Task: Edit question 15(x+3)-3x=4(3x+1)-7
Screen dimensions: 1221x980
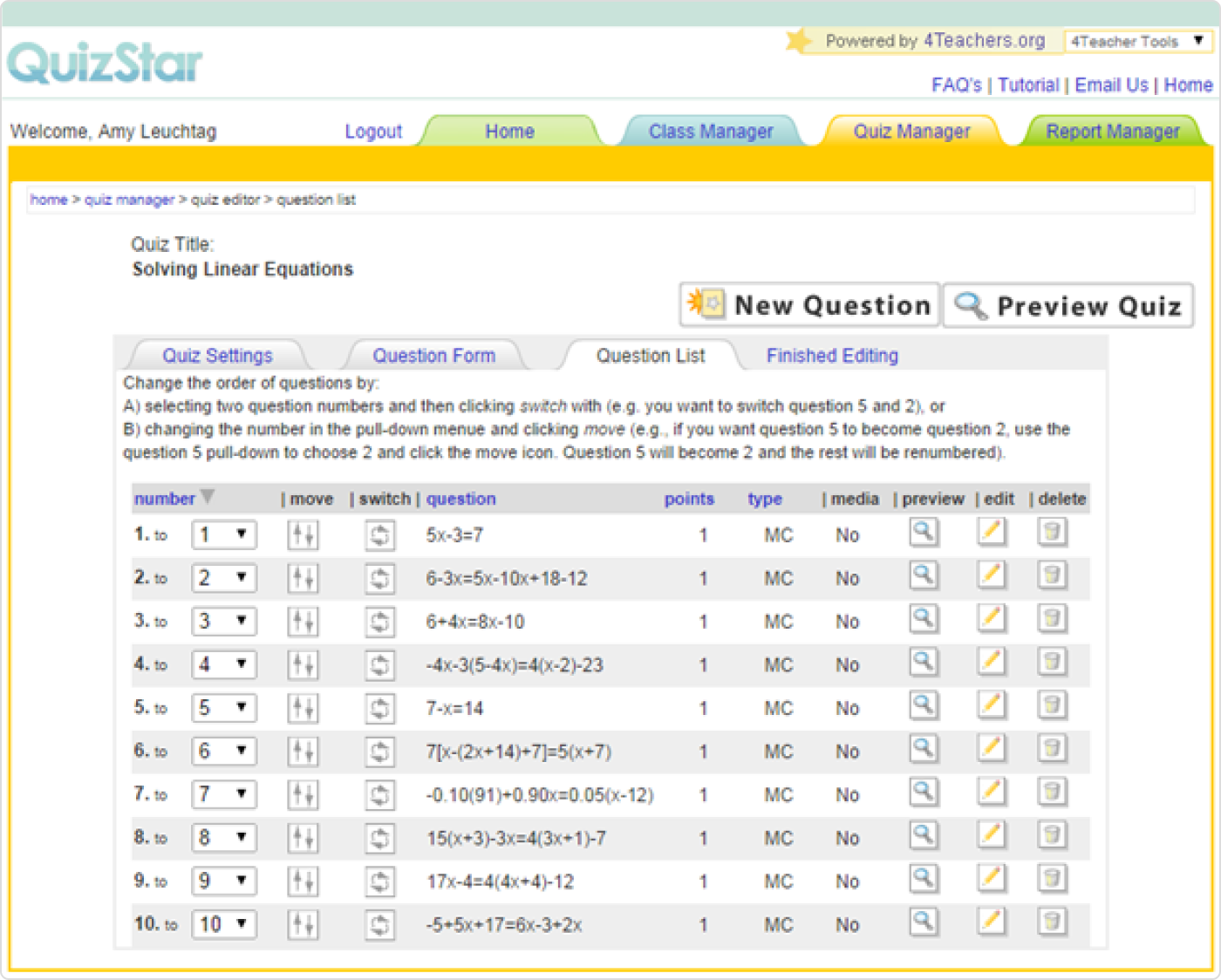Action: [991, 835]
